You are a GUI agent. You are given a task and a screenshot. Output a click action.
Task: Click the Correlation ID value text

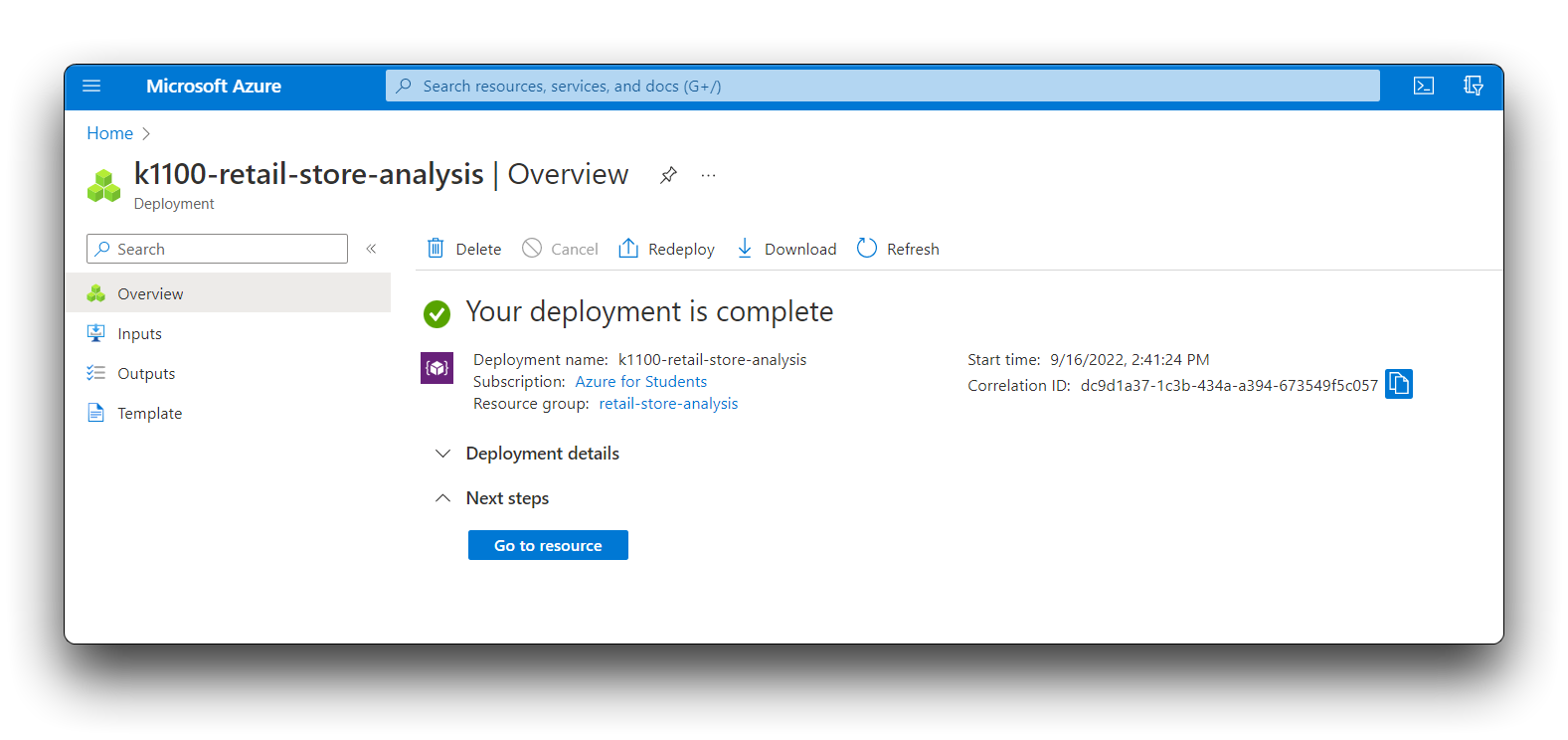pos(1229,386)
